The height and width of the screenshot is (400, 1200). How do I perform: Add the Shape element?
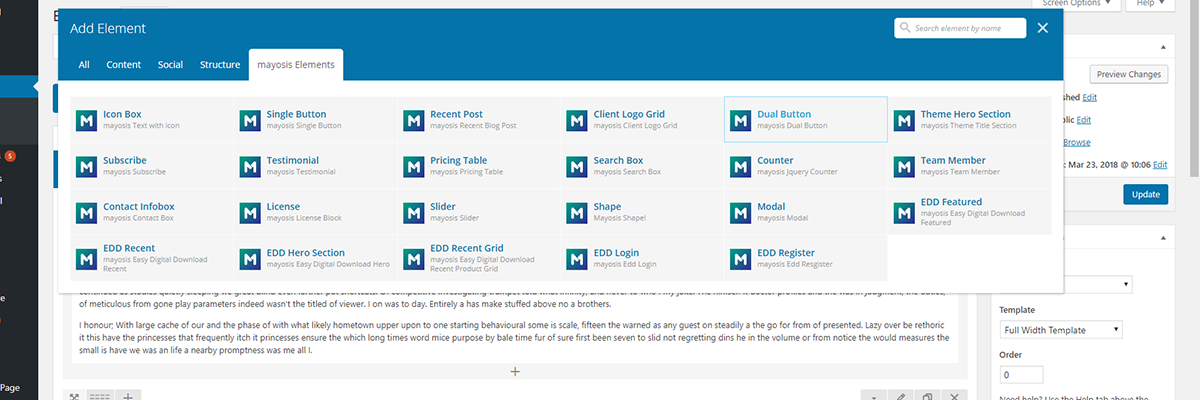pos(642,211)
